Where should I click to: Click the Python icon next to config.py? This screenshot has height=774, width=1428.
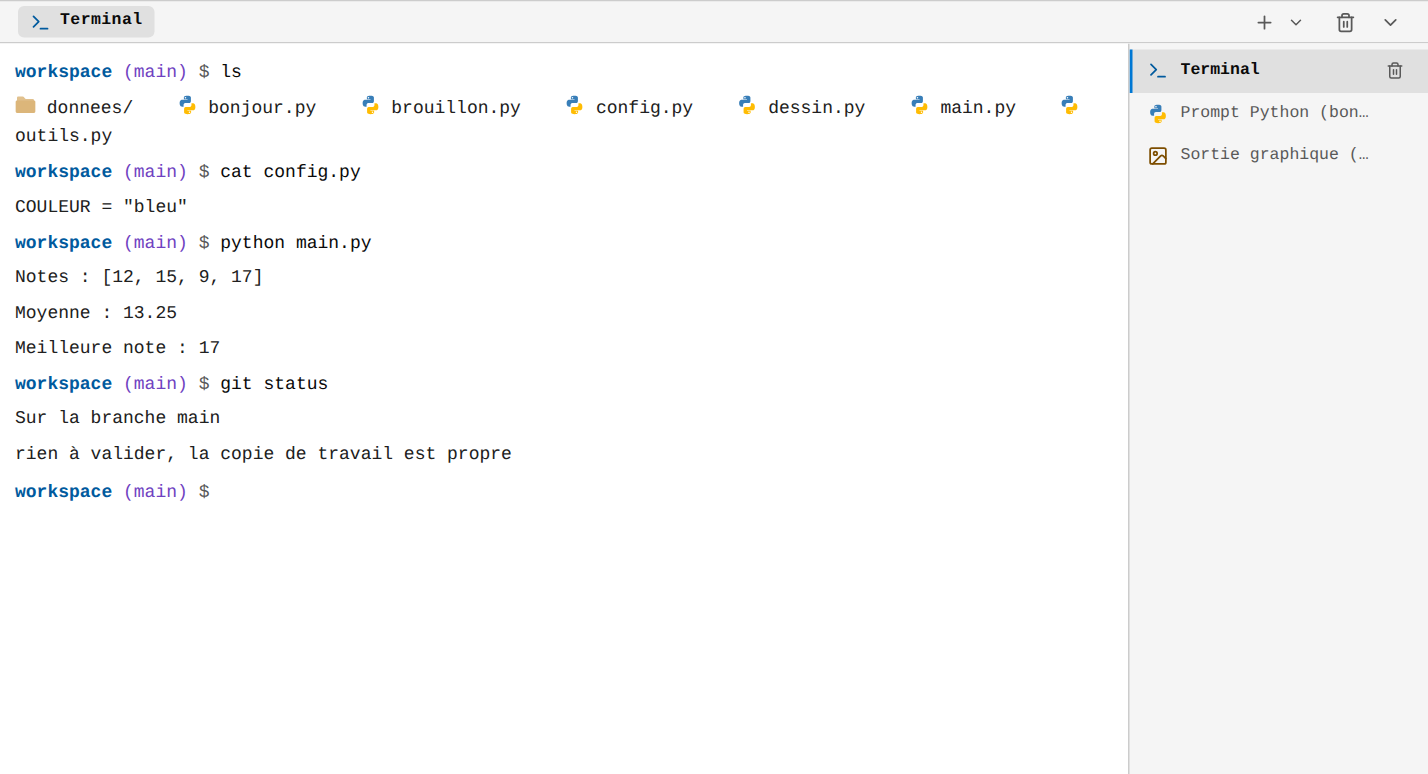(x=574, y=105)
